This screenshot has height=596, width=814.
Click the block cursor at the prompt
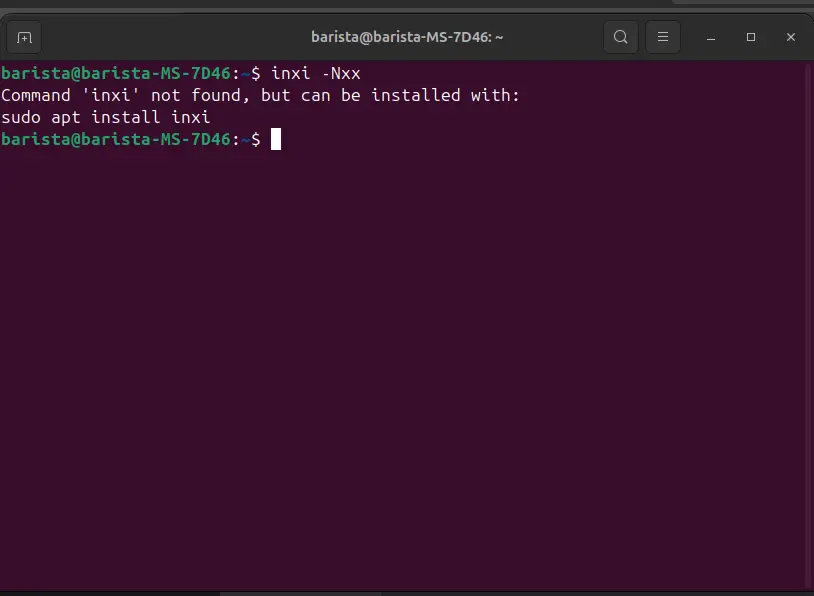coord(276,139)
